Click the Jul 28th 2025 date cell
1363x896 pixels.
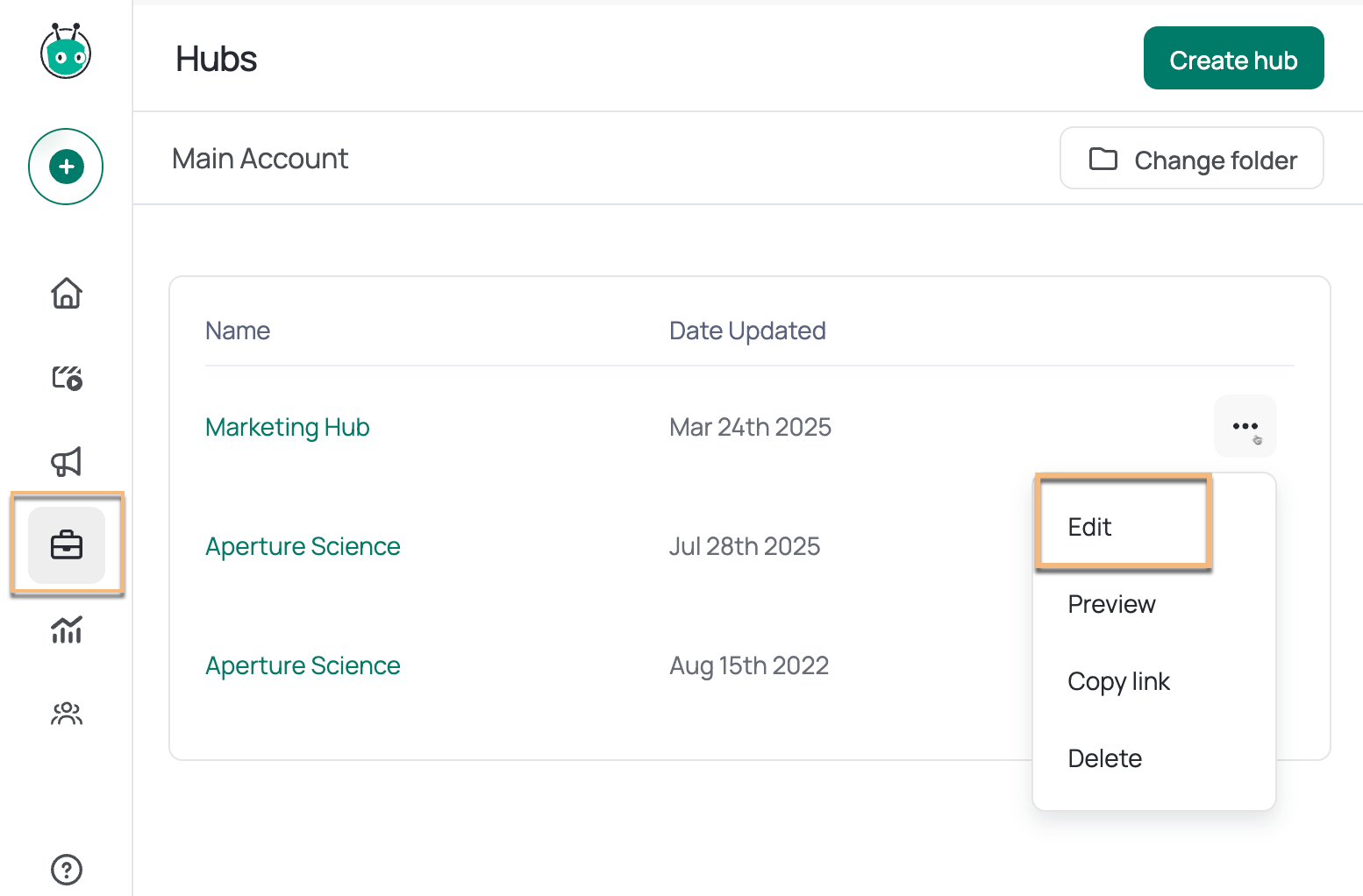745,546
